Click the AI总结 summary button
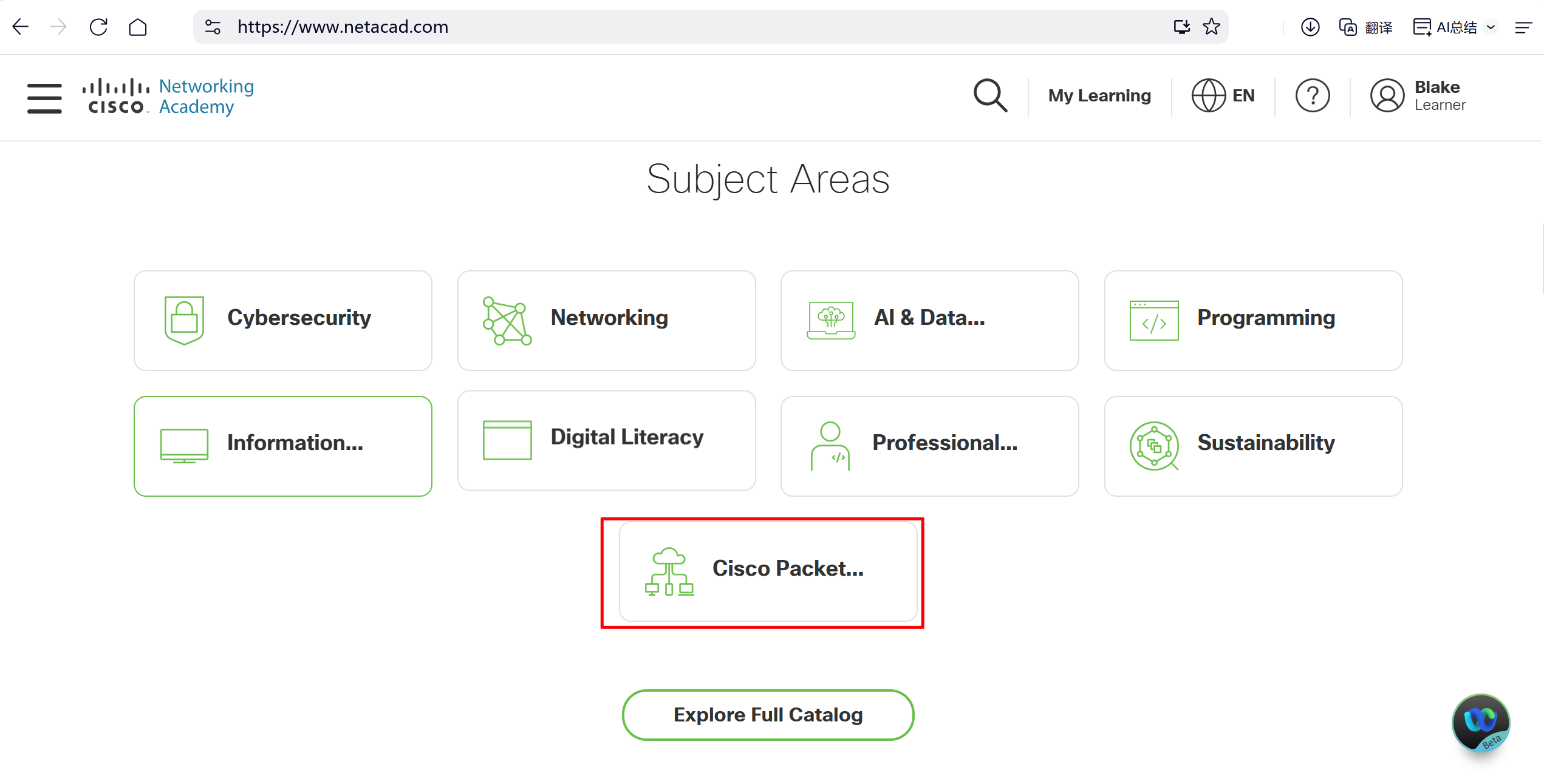The width and height of the screenshot is (1544, 784). [1445, 27]
